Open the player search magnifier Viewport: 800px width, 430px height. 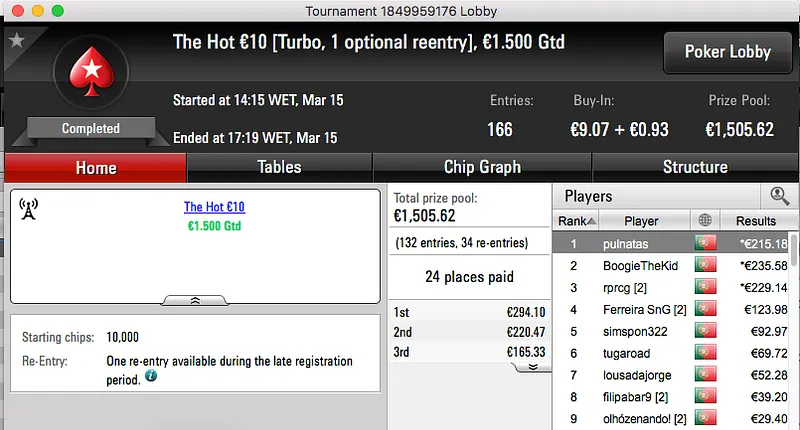click(x=777, y=196)
